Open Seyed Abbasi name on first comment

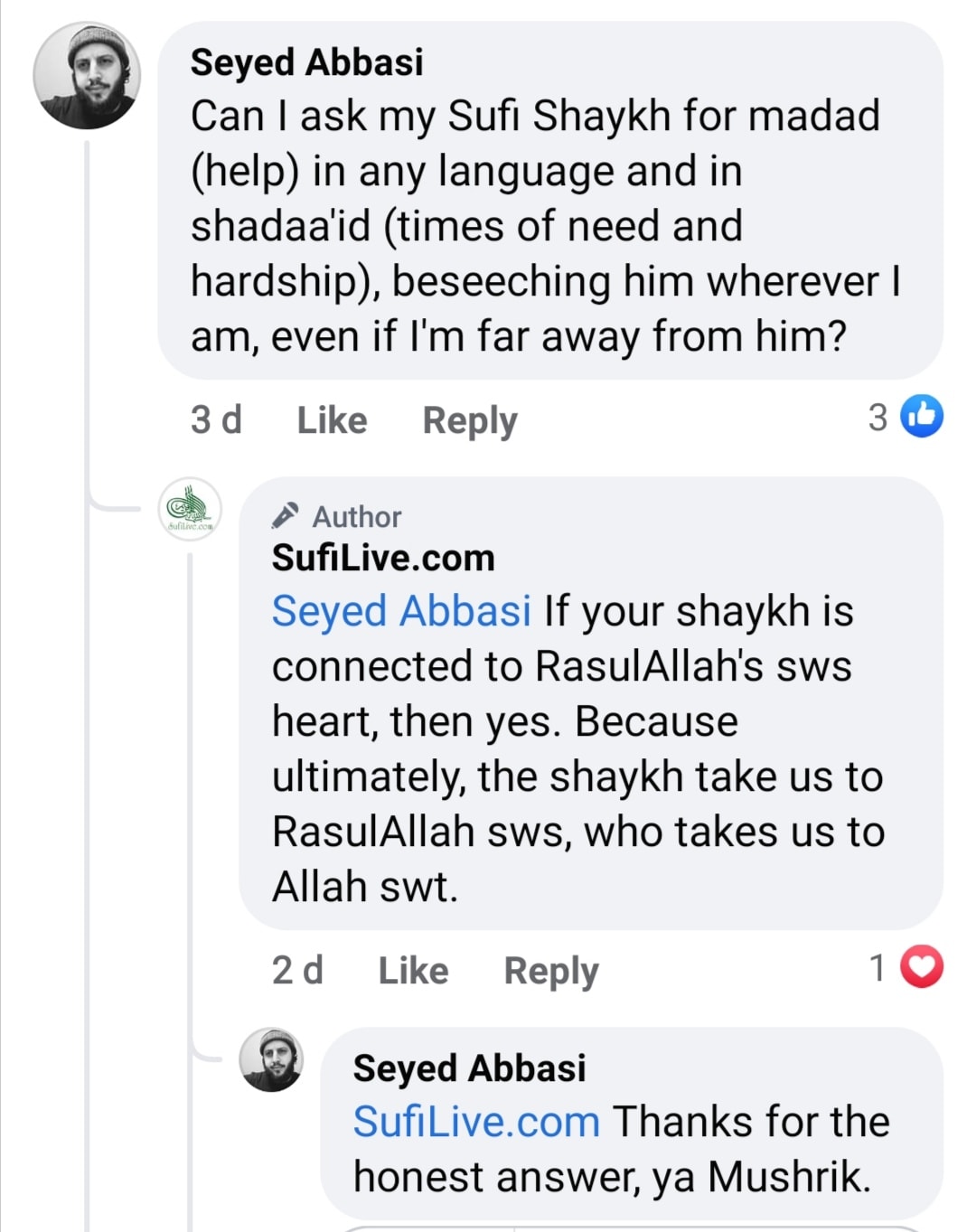(306, 62)
